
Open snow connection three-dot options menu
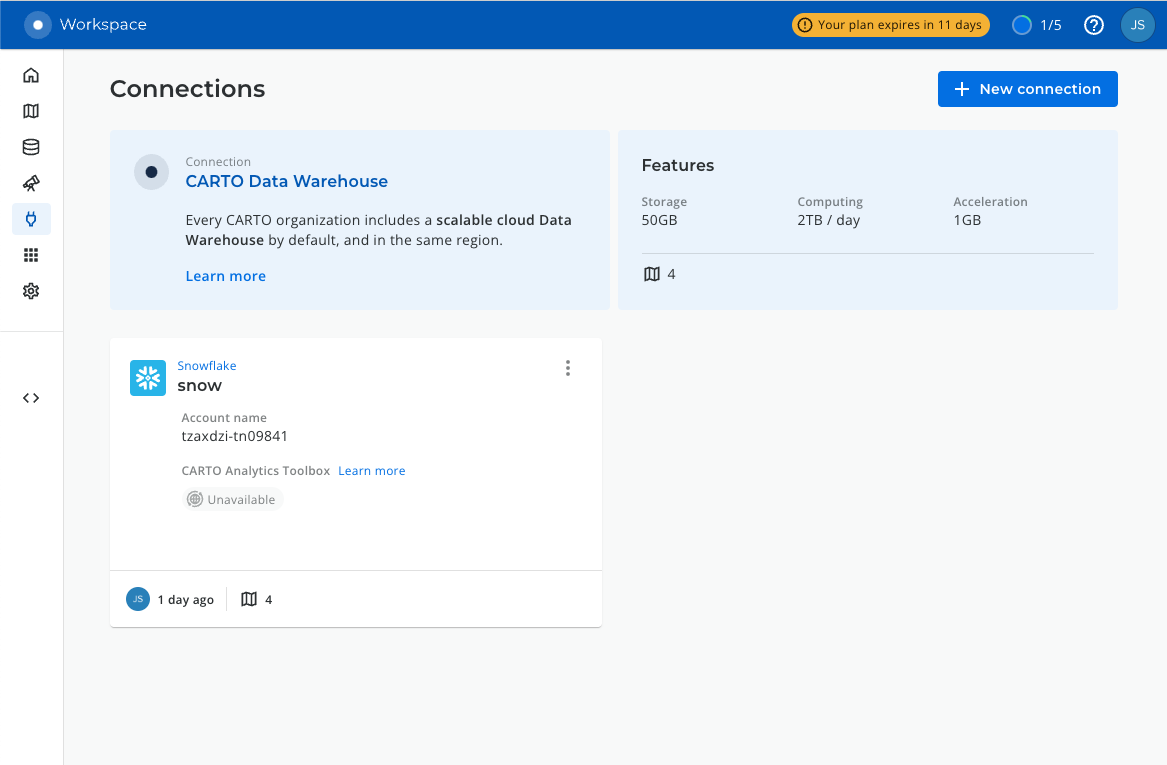click(x=568, y=368)
